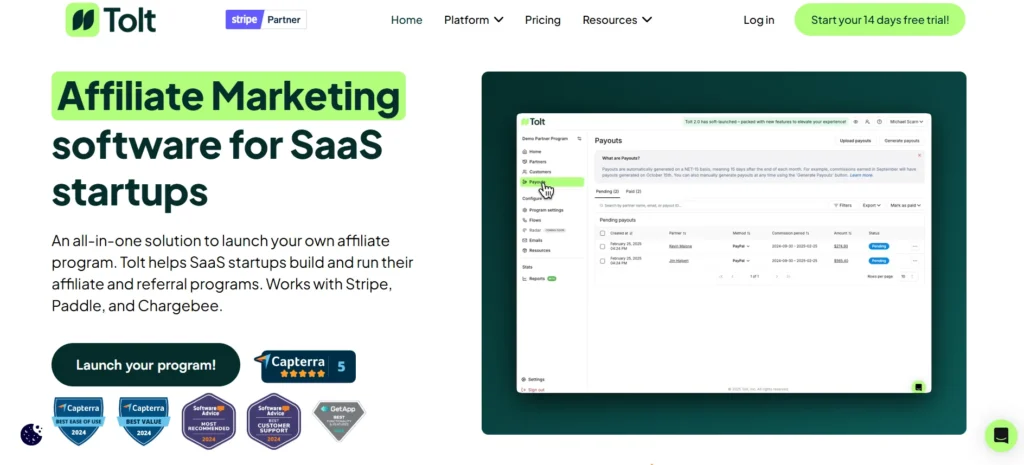Screen dimensions: 1024x465
Task: Open Reports in the dashboard sidebar
Action: coord(537,279)
